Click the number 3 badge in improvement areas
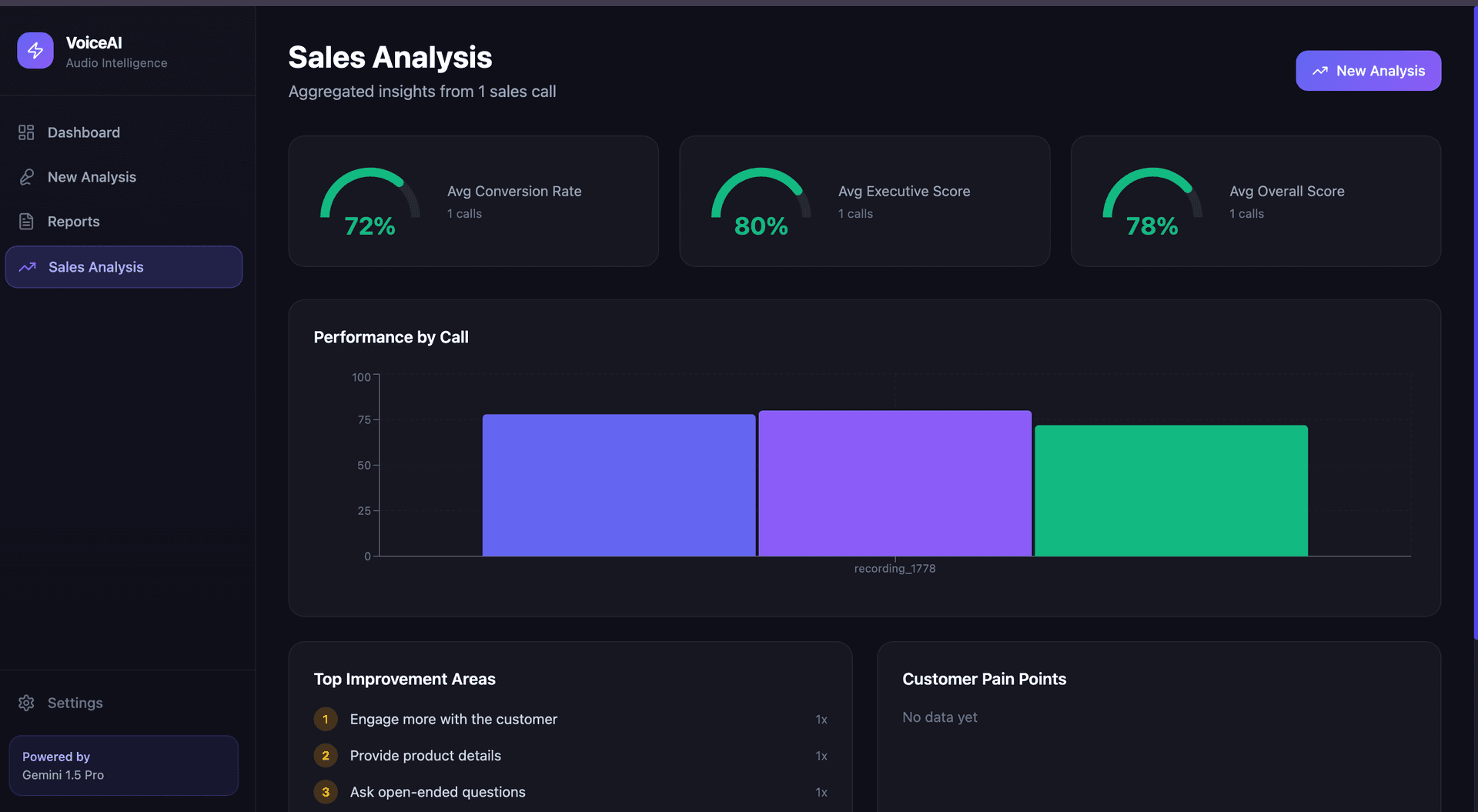This screenshot has width=1478, height=812. [326, 792]
